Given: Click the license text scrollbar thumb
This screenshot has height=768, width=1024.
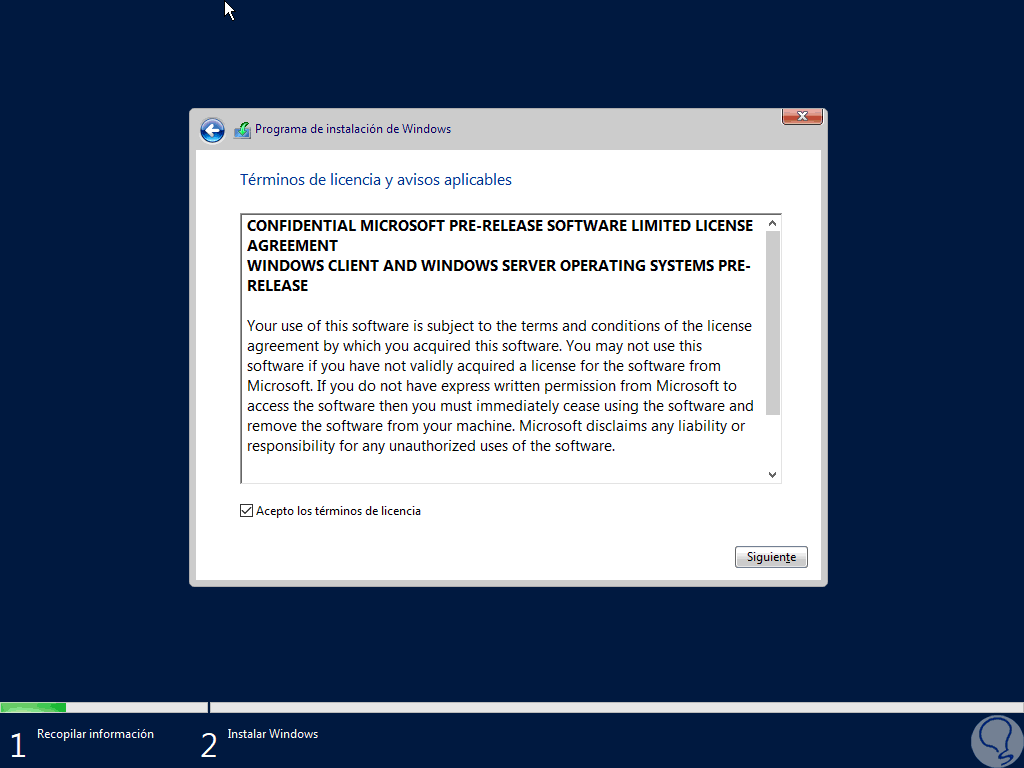Looking at the screenshot, I should click(x=773, y=323).
